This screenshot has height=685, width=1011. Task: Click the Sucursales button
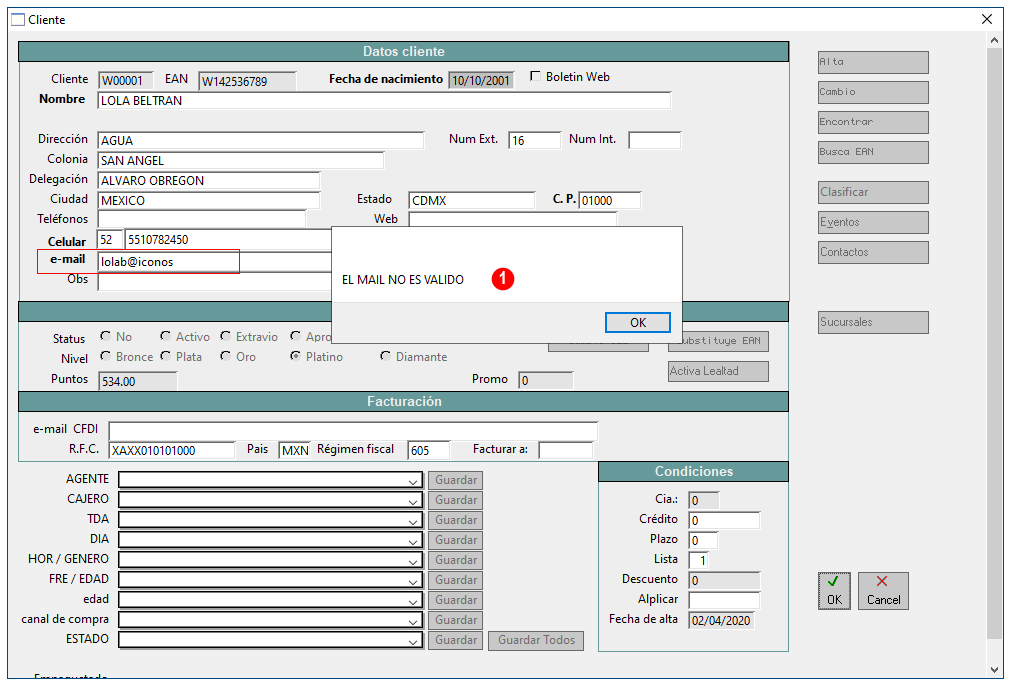[x=873, y=323]
